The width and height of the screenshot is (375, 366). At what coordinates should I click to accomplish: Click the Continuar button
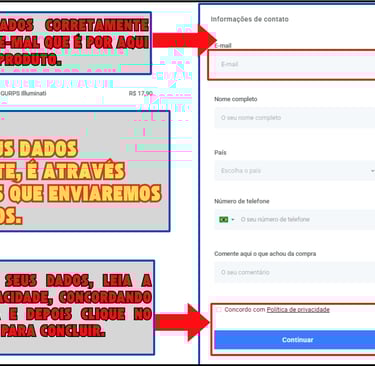pos(295,340)
